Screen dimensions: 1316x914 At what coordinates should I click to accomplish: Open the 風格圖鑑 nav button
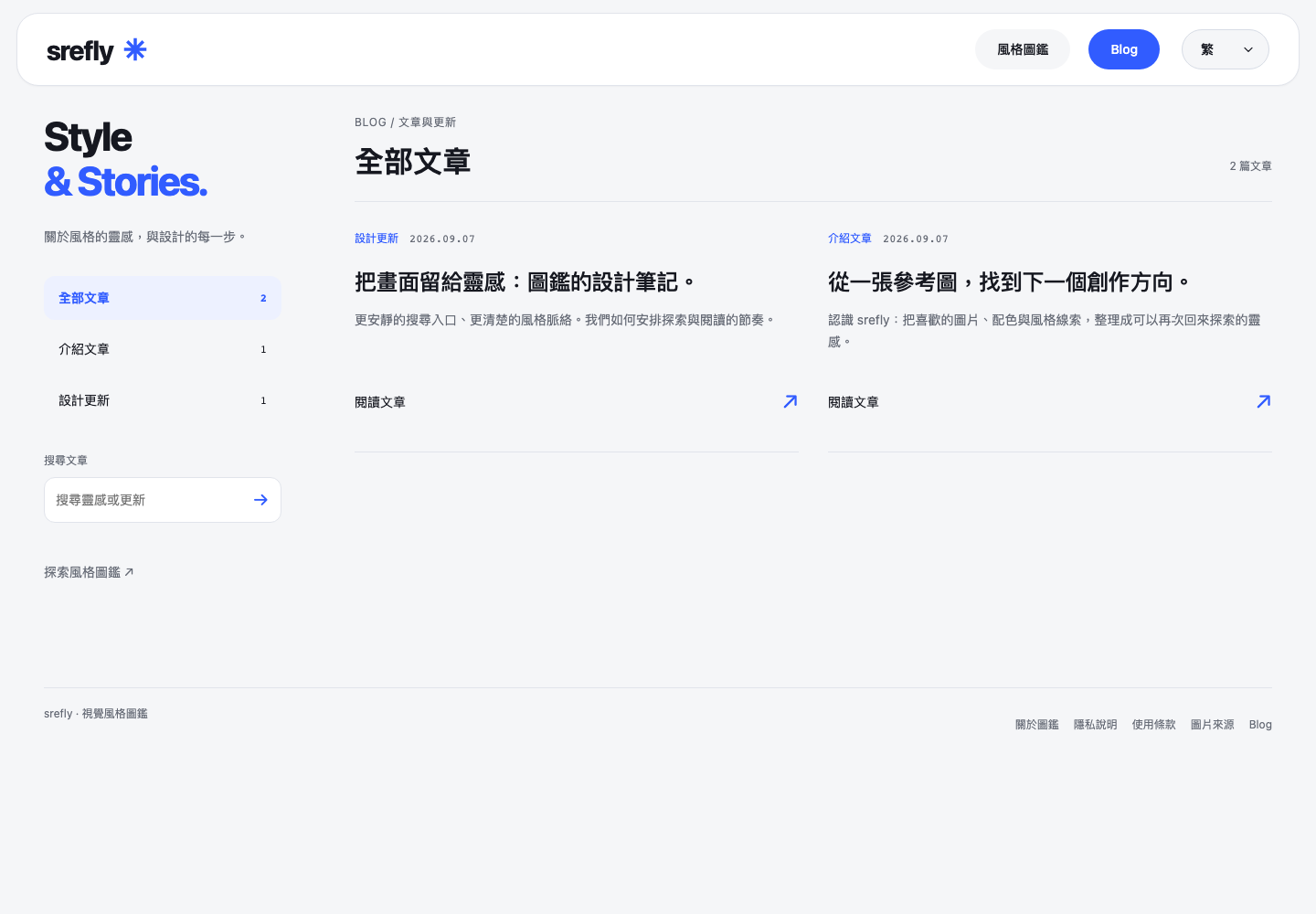pyautogui.click(x=1023, y=49)
